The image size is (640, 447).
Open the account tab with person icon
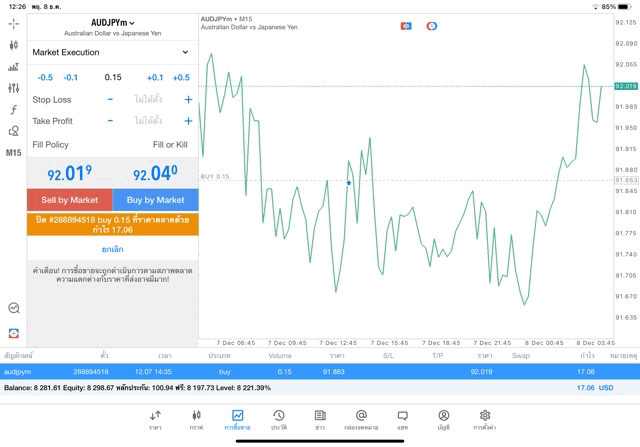444,420
